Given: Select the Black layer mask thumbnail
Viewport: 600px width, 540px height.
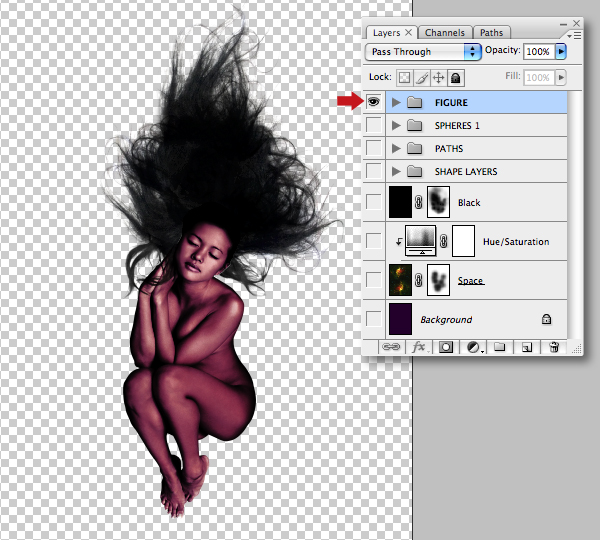Looking at the screenshot, I should 438,202.
